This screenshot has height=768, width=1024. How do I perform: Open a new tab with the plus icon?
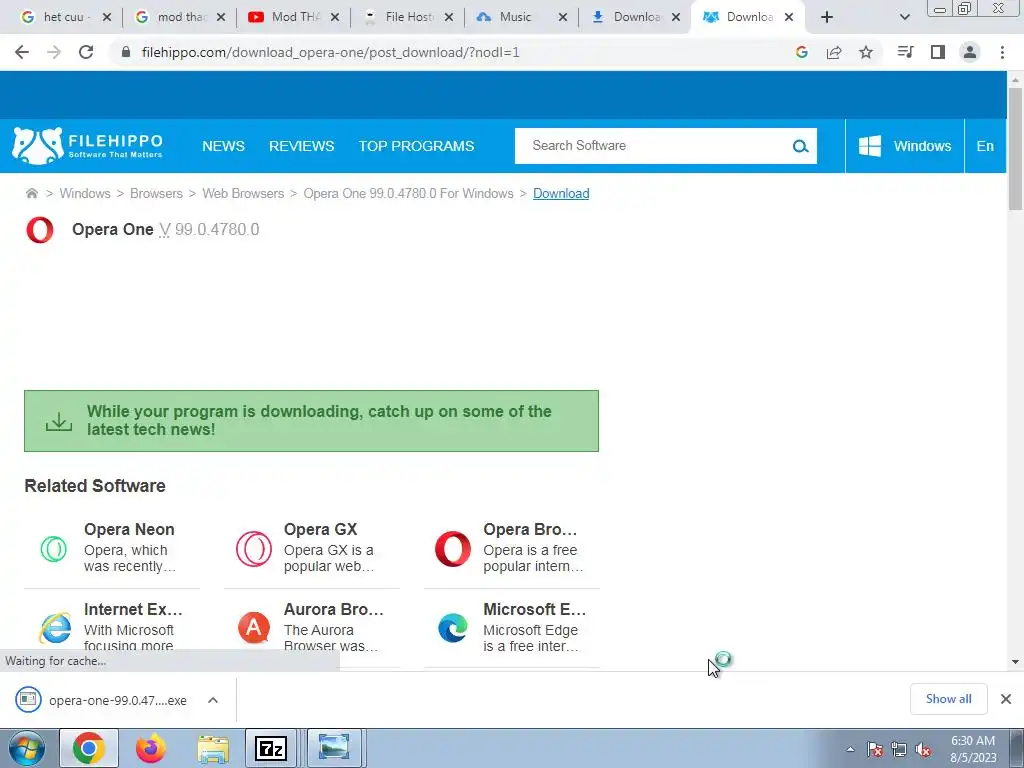pyautogui.click(x=827, y=17)
